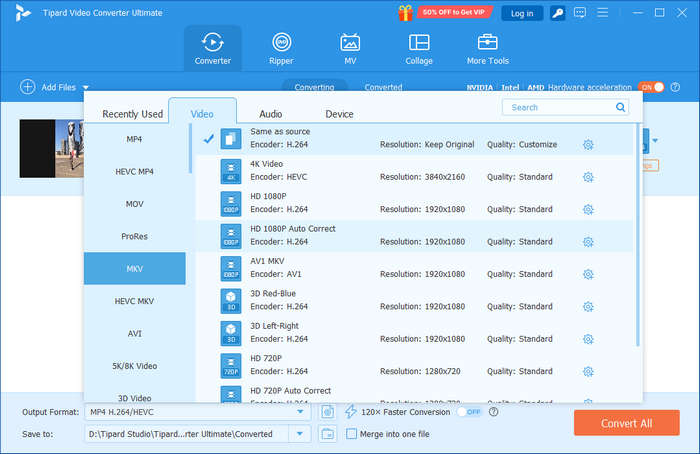Select AVI format category
Viewport: 700px width, 454px height.
(134, 333)
